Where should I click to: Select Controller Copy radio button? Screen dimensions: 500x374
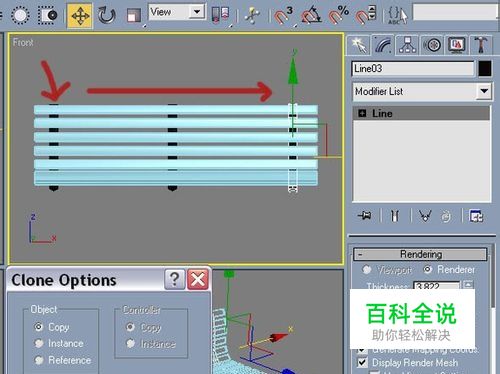coord(130,327)
